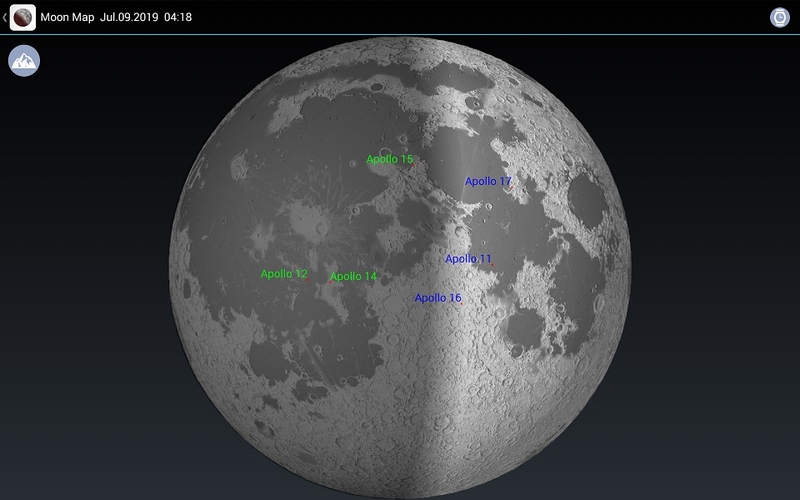Select the Apollo 17 landing site label

488,181
